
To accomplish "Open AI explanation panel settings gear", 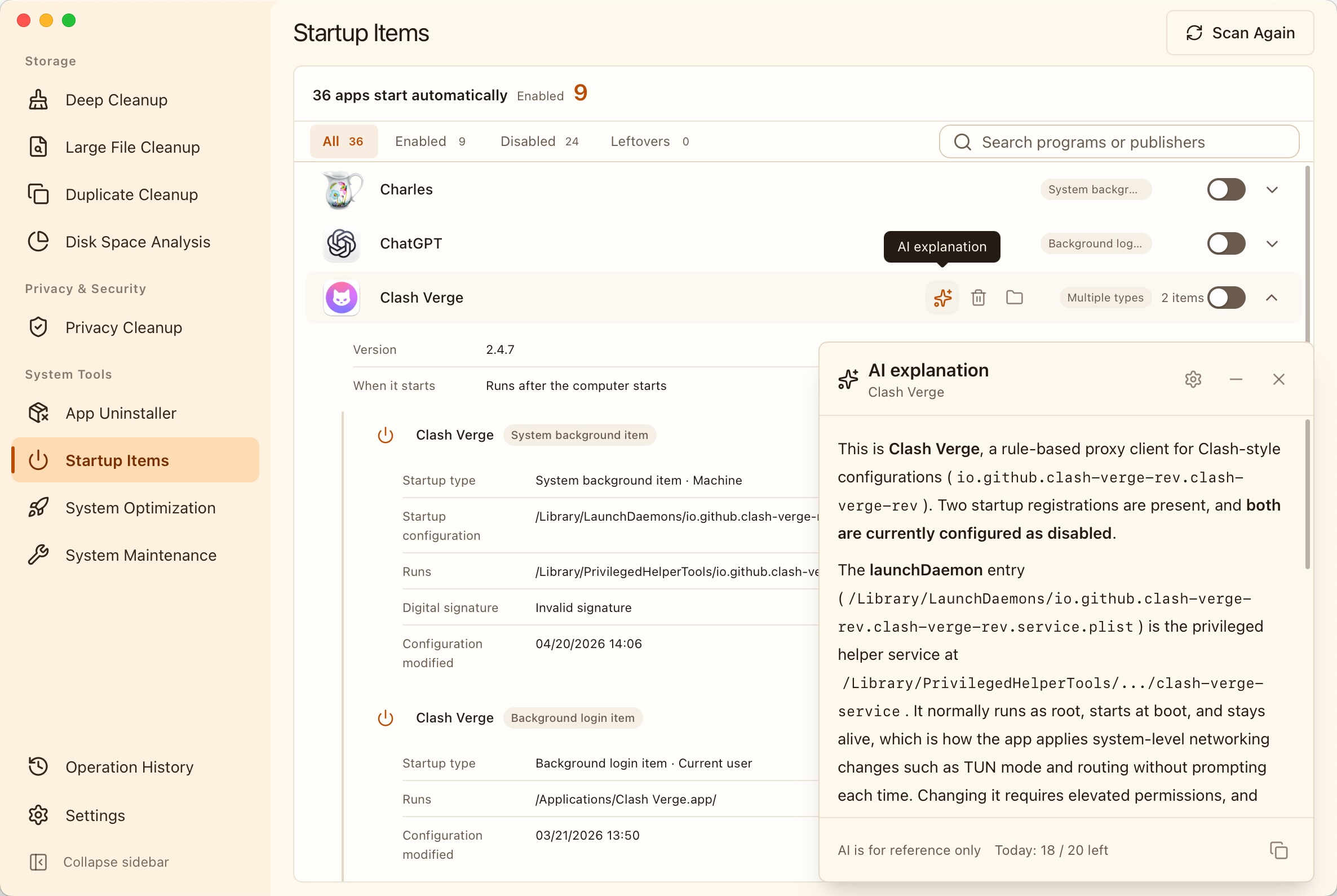I will coord(1192,379).
